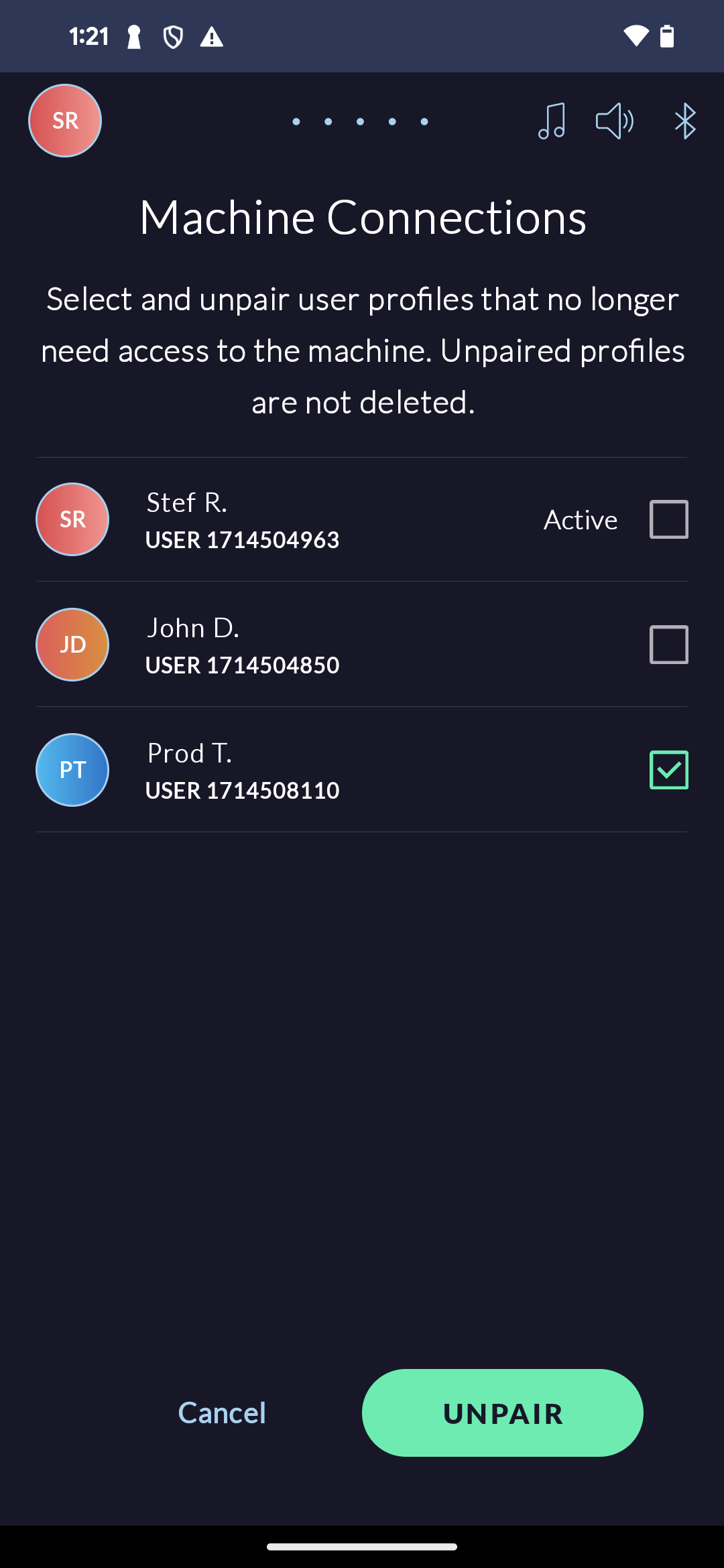724x1568 pixels.
Task: Select the John D. checkbox
Action: 668,645
